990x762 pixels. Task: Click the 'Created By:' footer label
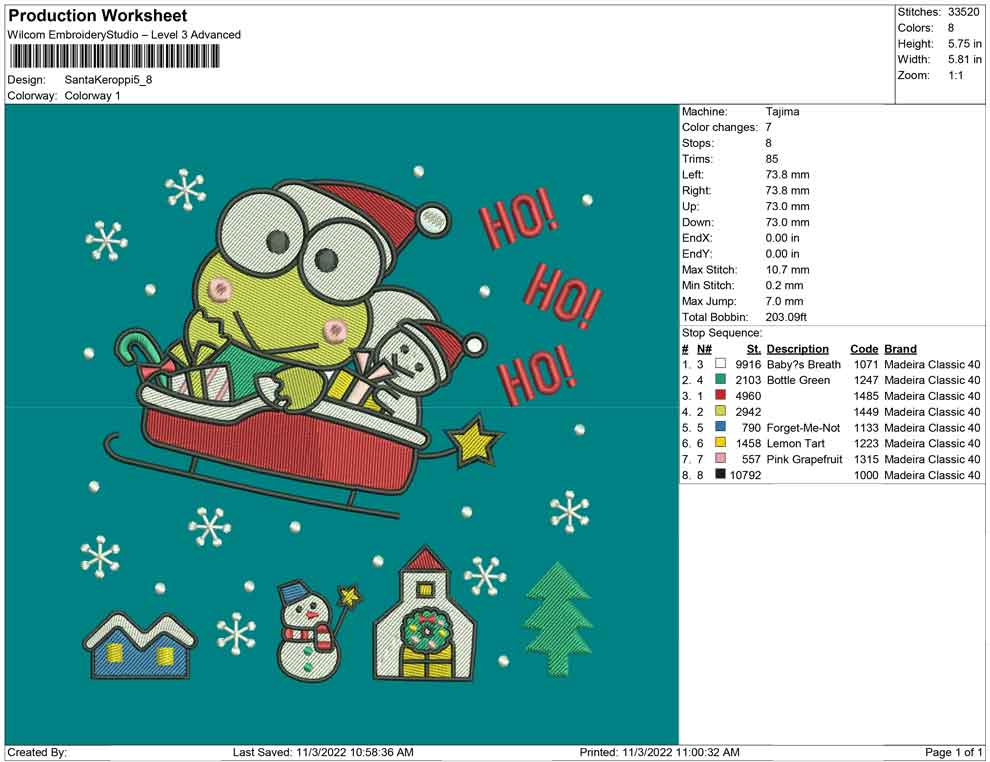coord(37,753)
